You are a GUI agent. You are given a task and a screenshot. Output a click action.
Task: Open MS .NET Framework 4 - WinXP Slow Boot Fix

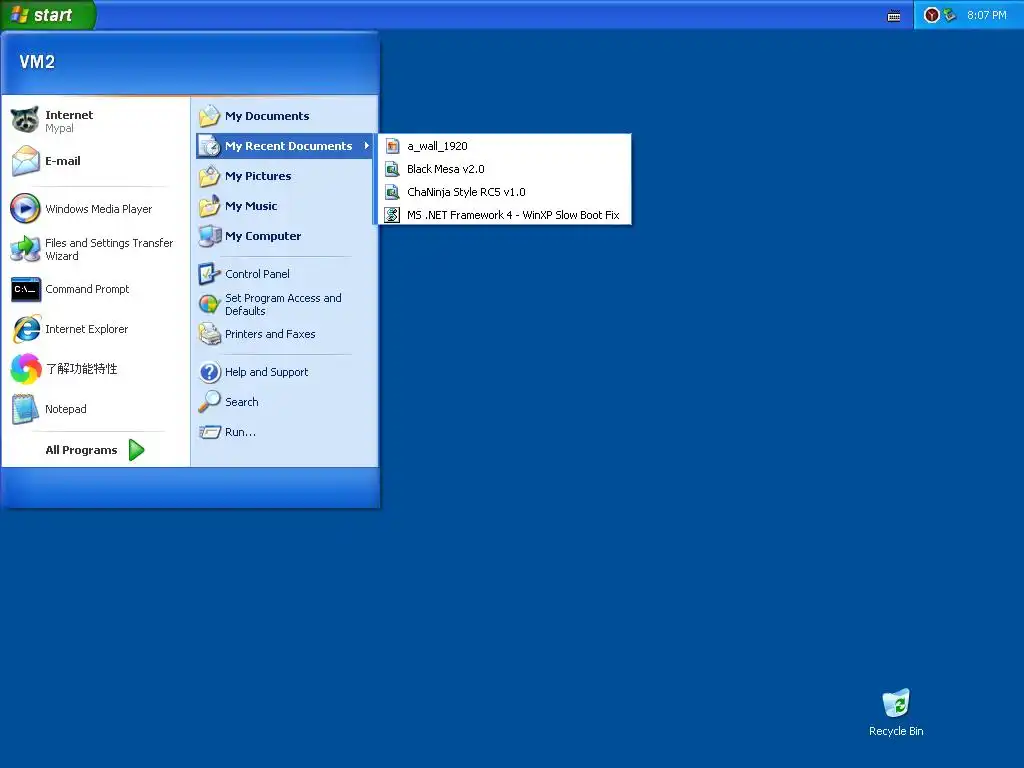click(505, 215)
